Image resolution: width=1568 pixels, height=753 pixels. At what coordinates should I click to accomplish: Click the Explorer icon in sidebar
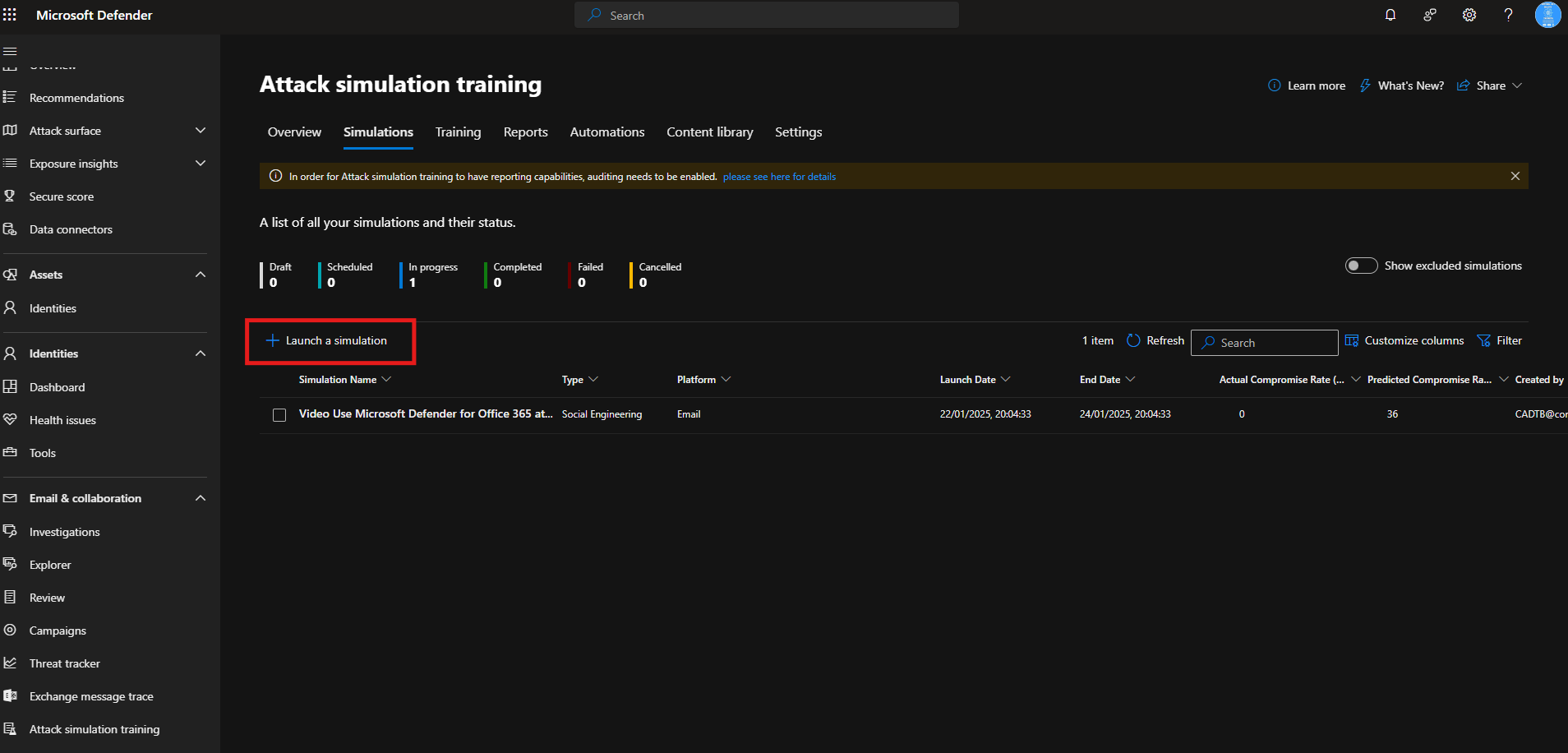tap(10, 564)
